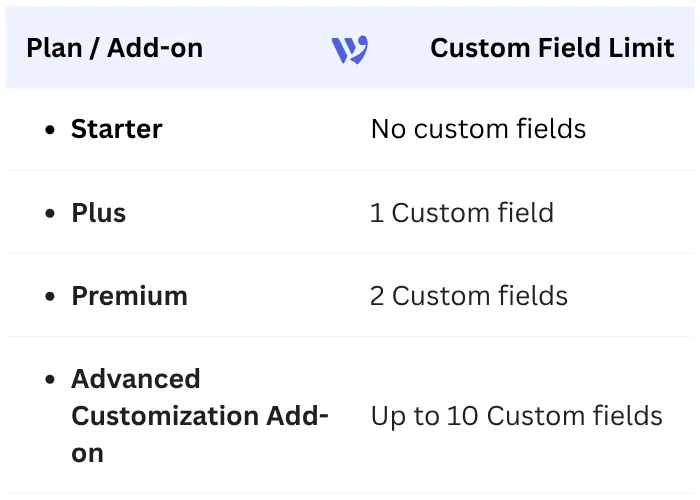Select the Advanced Customization Add-on entry

point(200,416)
